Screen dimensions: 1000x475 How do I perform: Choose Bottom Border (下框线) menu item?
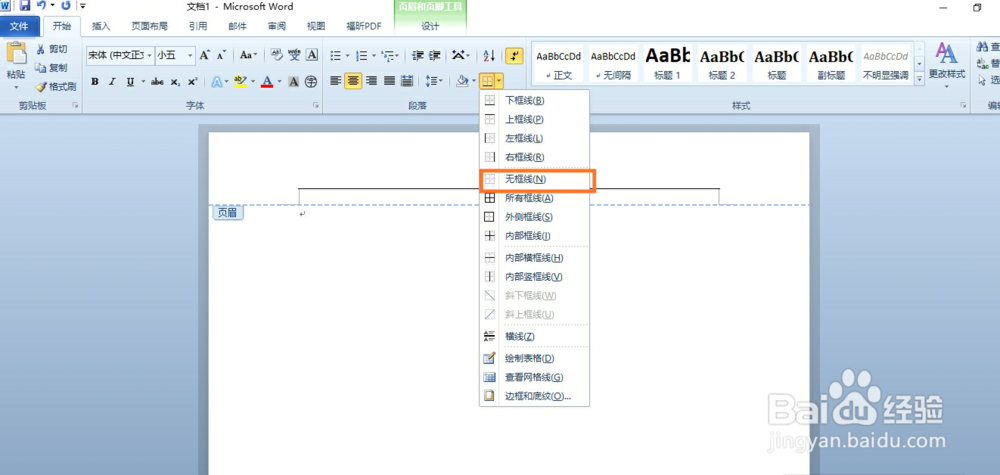534,100
